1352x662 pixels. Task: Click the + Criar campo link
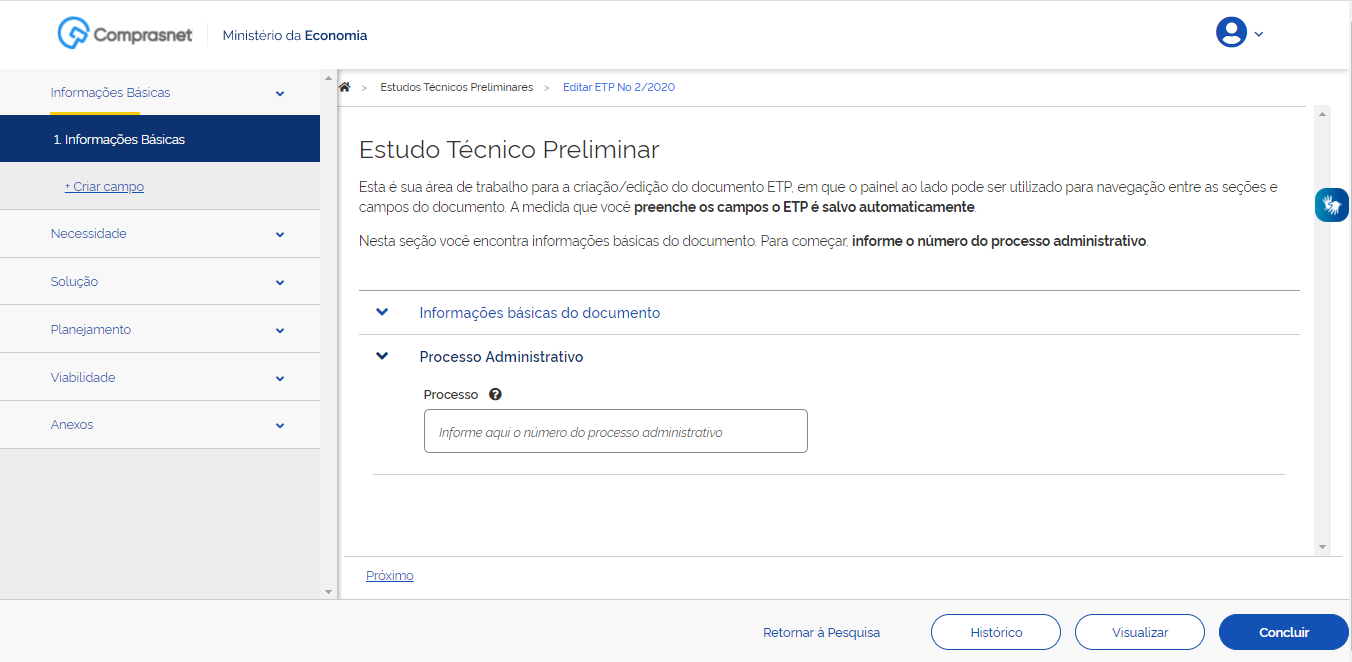coord(104,187)
